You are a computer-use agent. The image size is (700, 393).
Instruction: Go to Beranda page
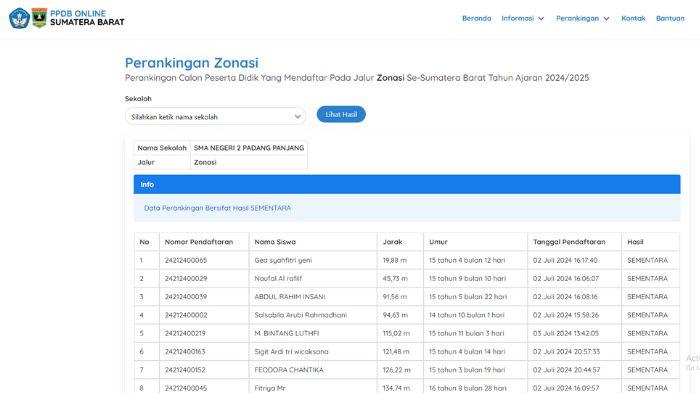[476, 18]
